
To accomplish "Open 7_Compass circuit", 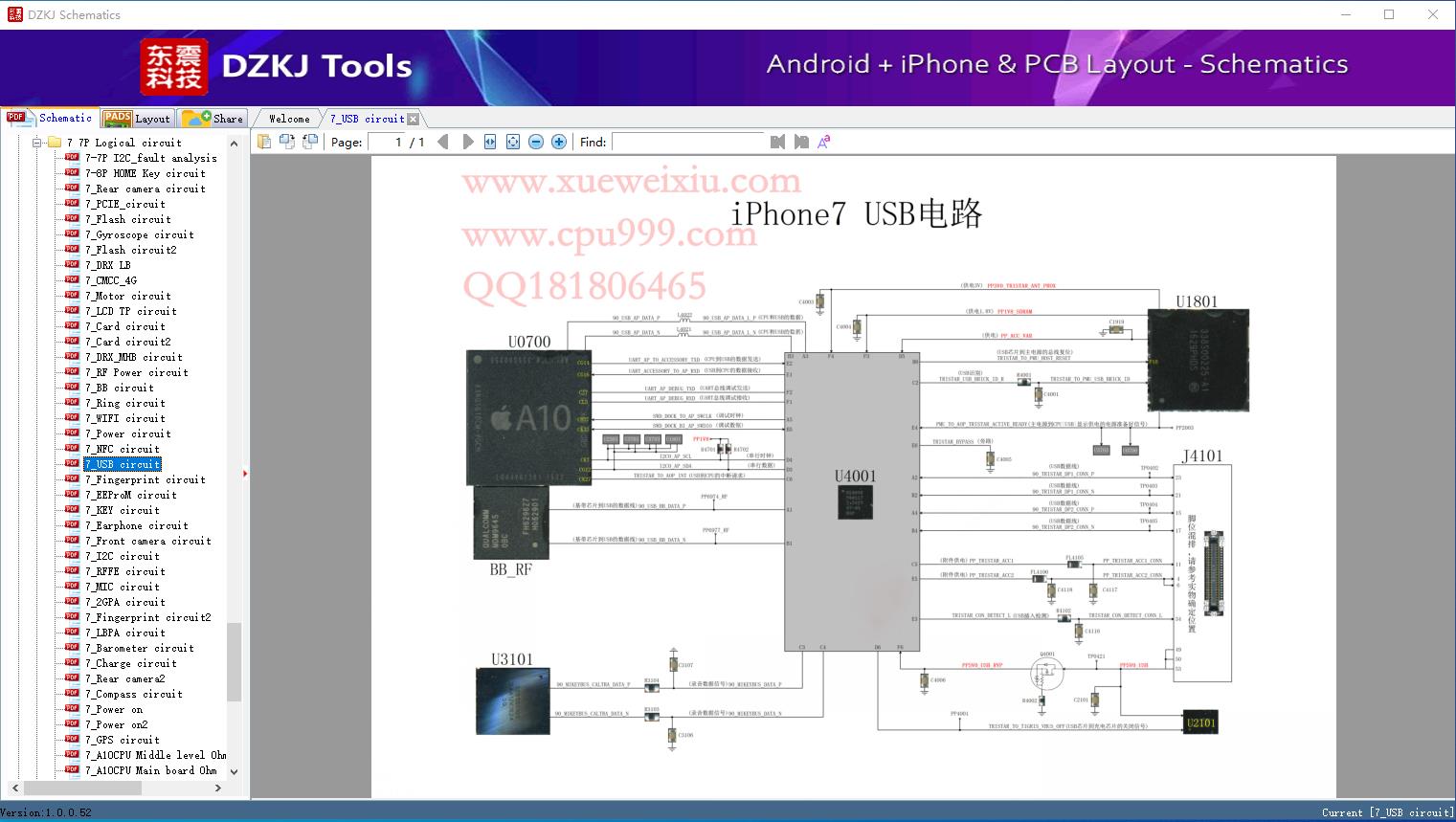I will [134, 694].
